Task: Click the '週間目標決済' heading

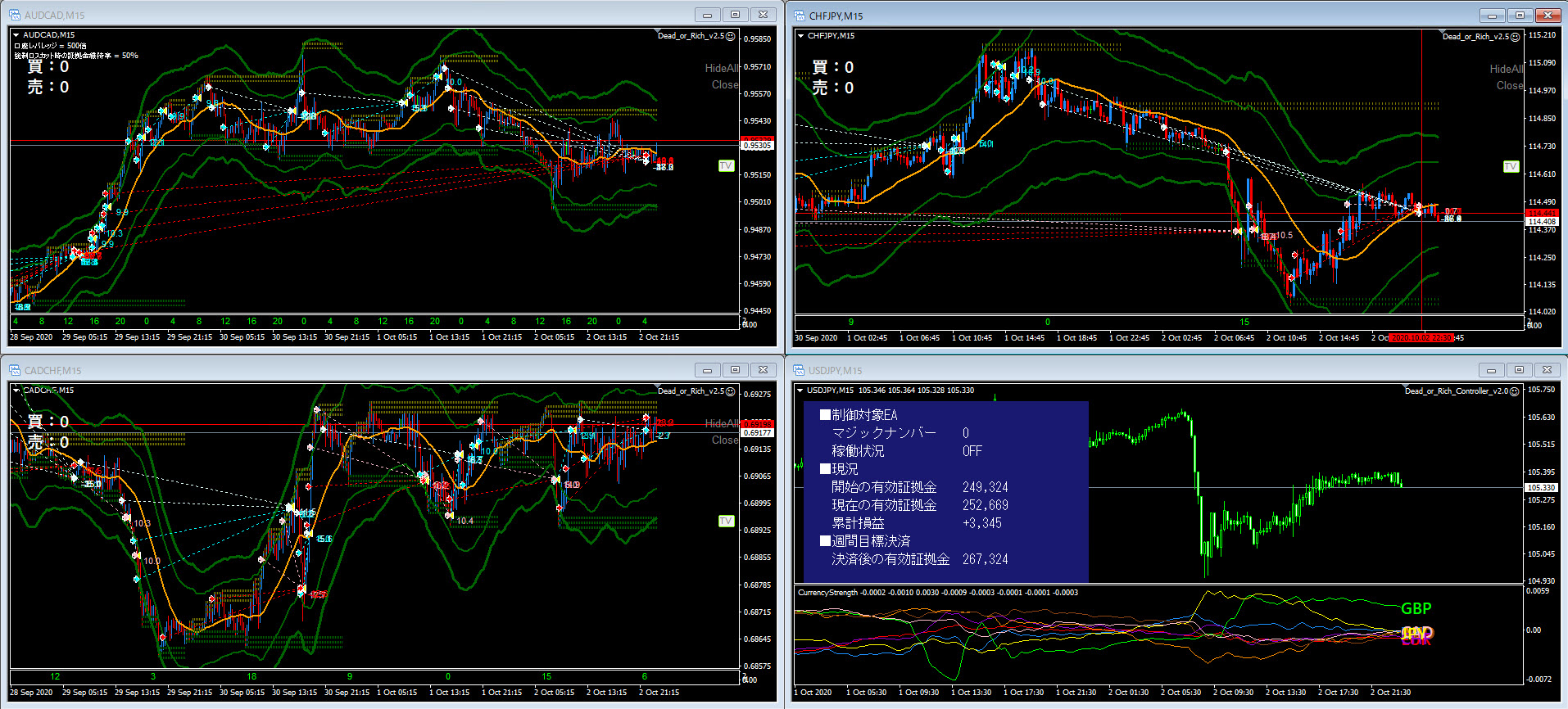Action: tap(865, 541)
